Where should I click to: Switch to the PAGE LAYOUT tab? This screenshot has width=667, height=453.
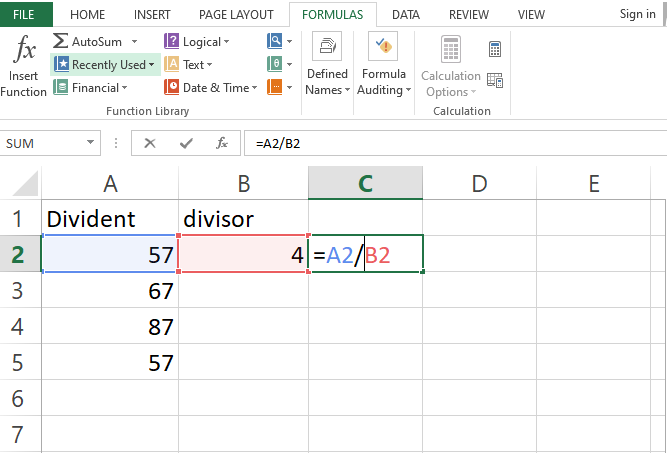point(236,15)
